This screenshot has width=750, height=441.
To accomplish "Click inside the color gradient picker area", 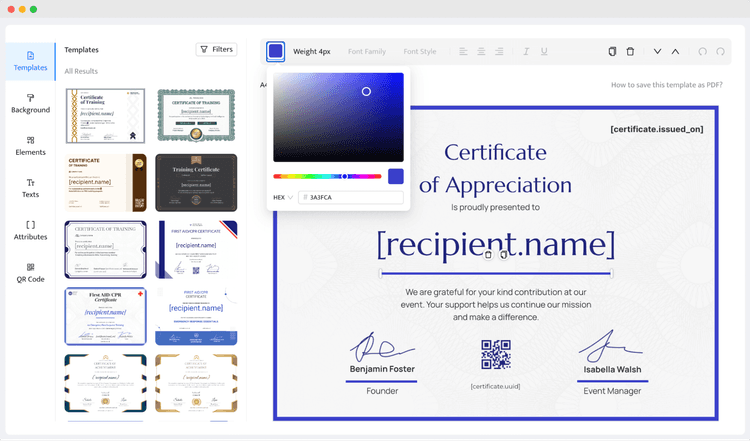I will pos(338,117).
